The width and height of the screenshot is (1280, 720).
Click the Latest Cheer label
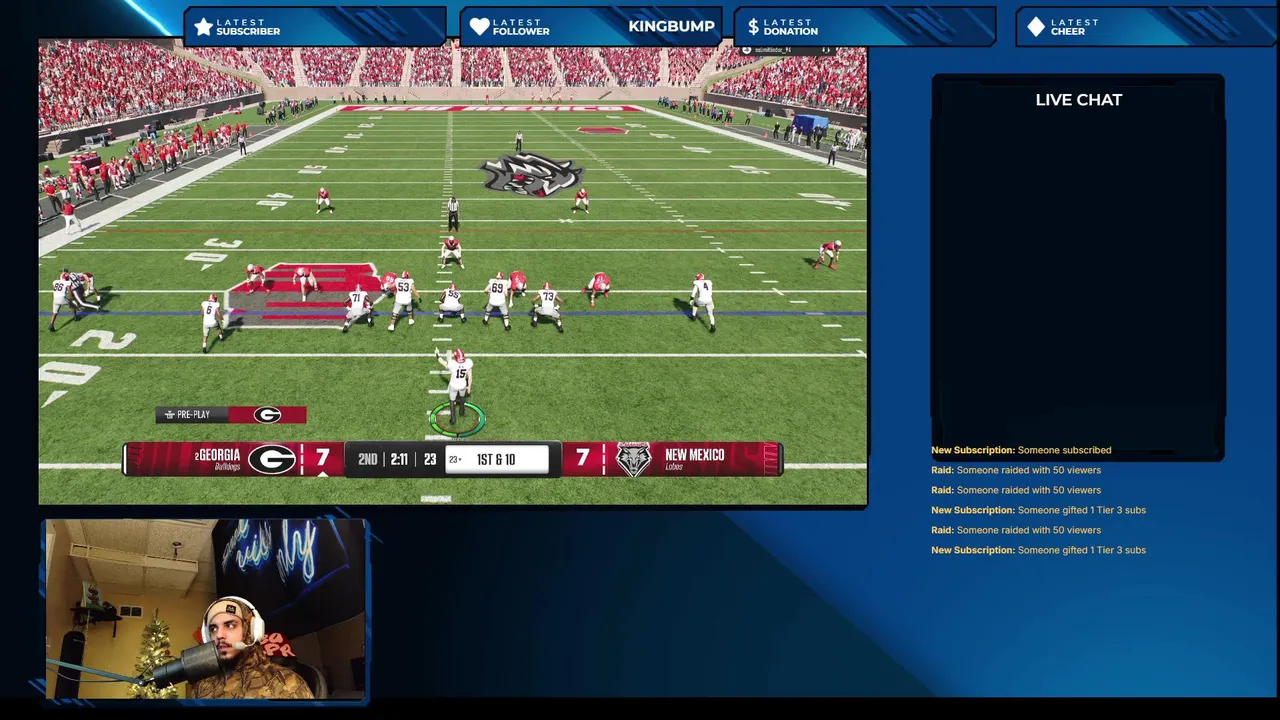(1075, 27)
